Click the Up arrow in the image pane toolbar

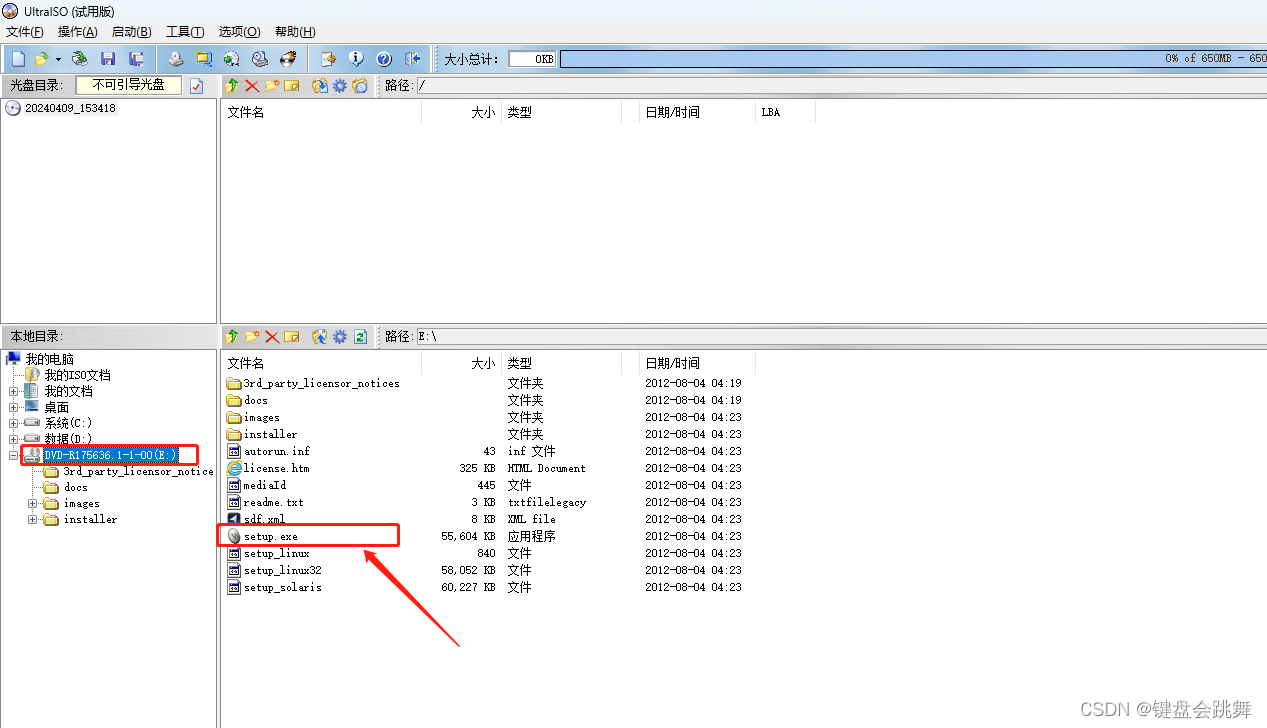click(233, 86)
